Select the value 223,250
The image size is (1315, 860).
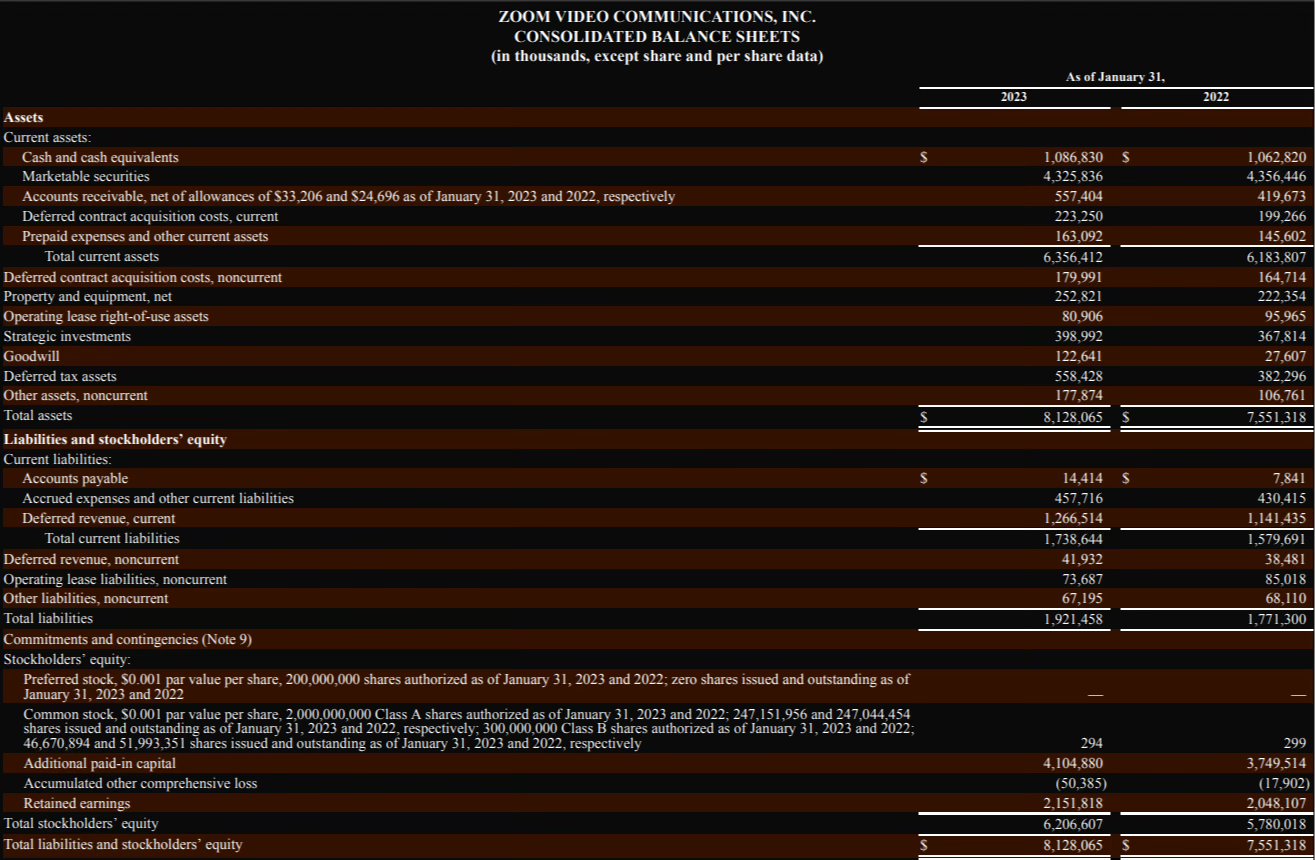1079,217
